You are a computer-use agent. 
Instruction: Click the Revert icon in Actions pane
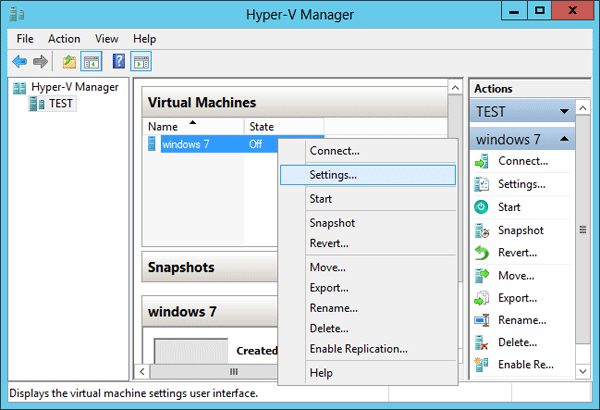[x=482, y=253]
